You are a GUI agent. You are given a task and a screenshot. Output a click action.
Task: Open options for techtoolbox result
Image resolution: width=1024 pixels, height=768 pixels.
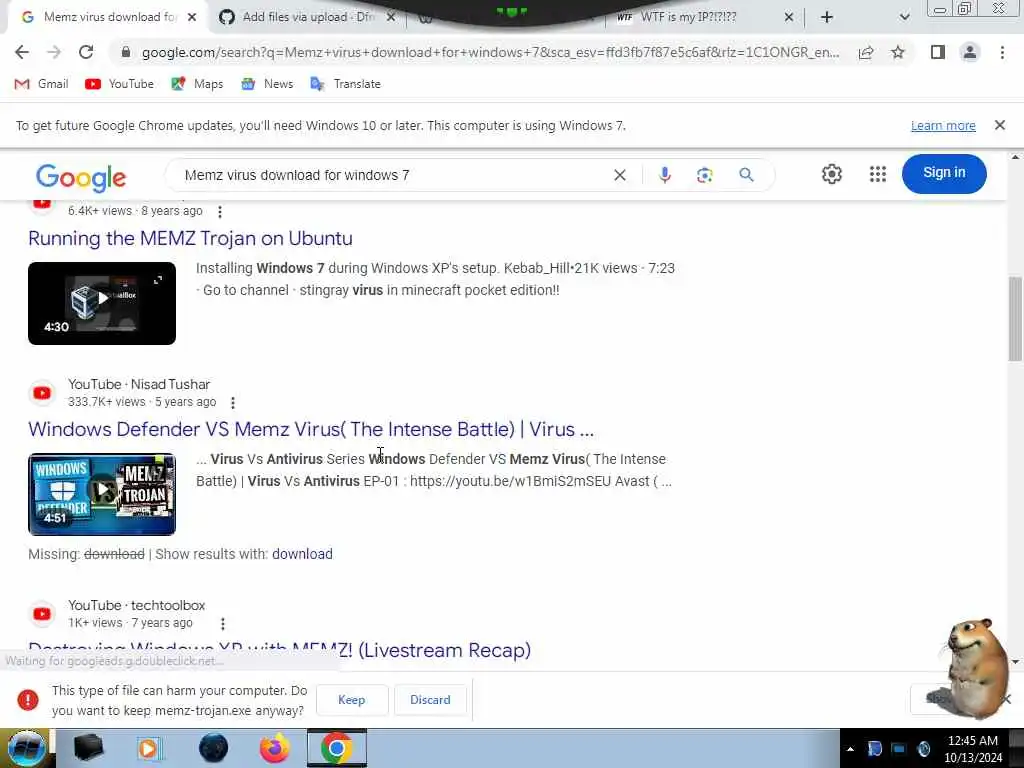223,624
